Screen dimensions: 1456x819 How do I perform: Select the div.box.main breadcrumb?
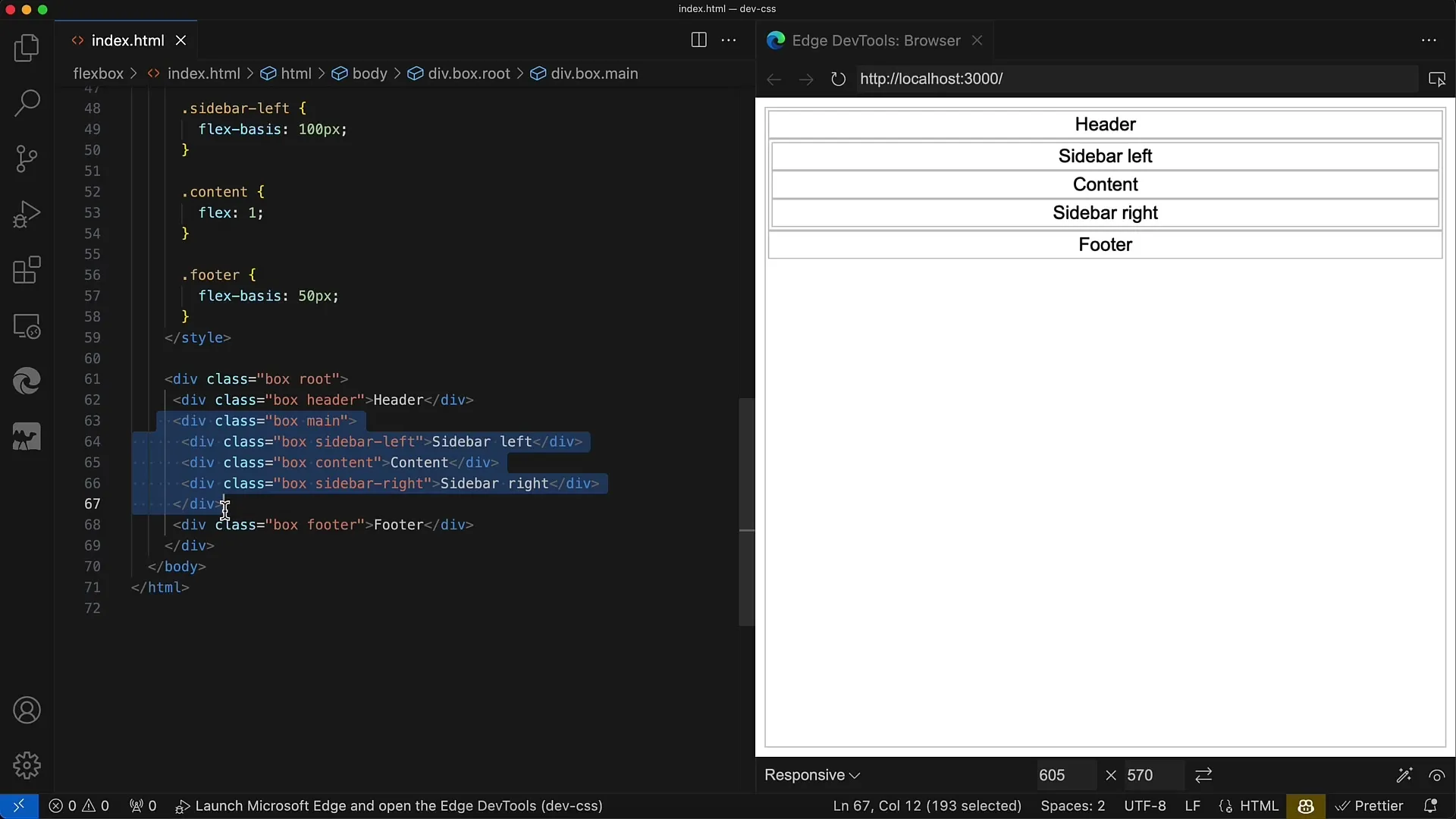point(584,74)
